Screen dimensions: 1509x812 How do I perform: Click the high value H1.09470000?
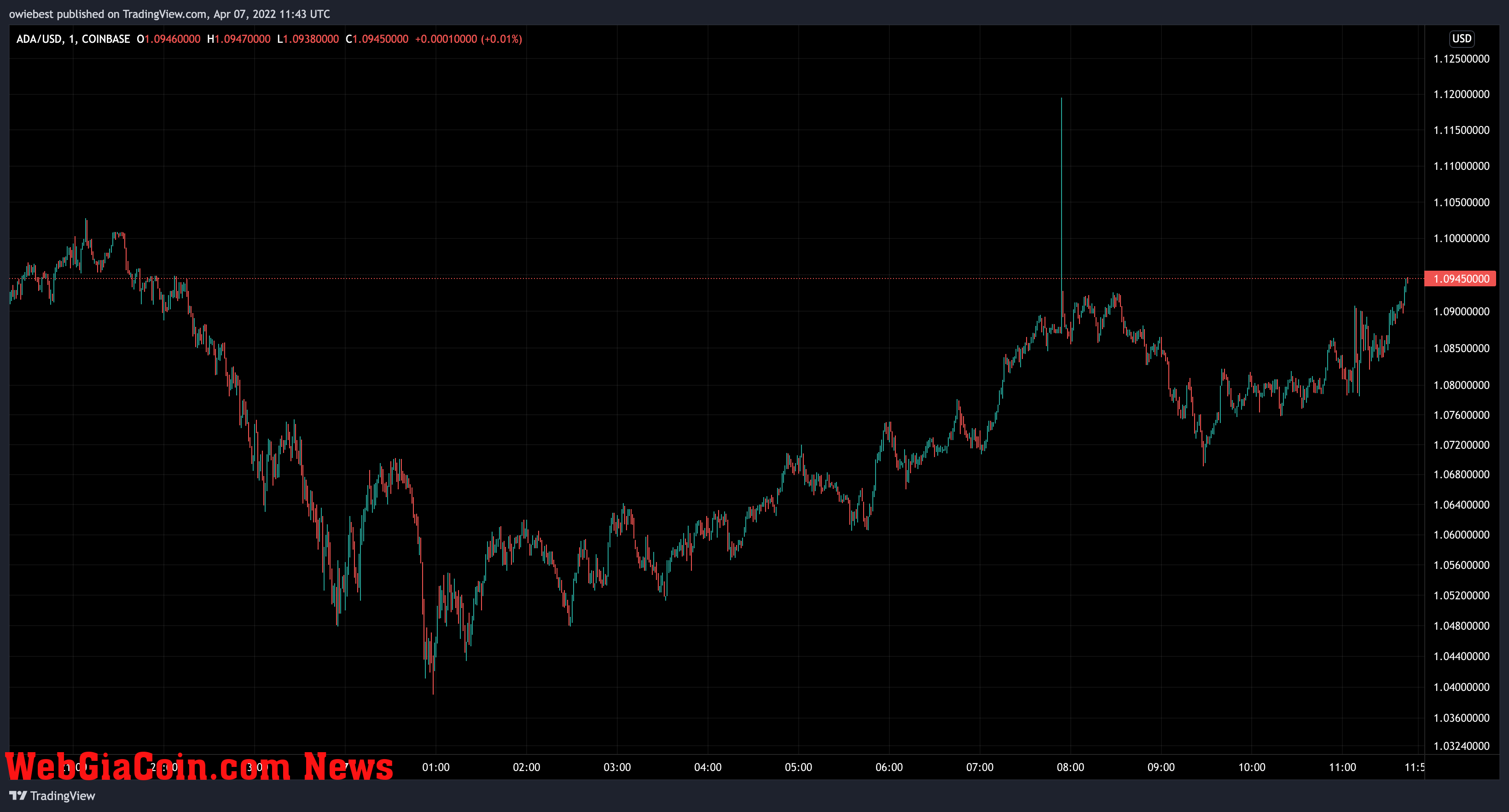(x=239, y=39)
